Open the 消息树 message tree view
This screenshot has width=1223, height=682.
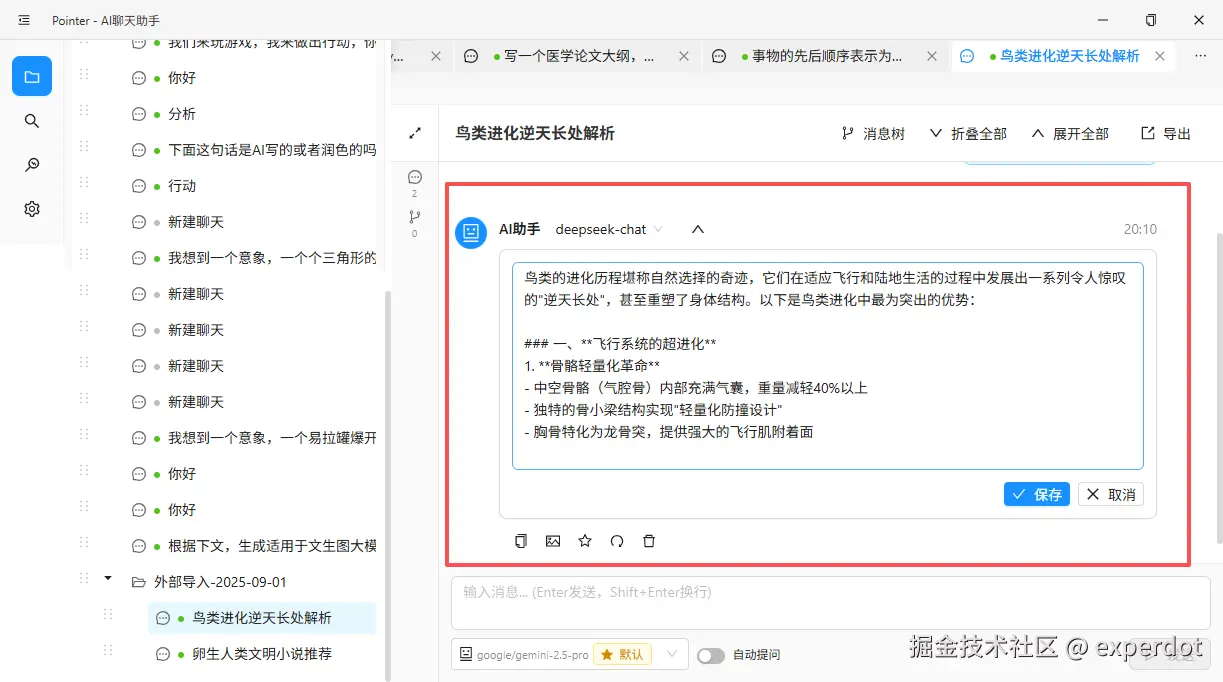click(873, 133)
